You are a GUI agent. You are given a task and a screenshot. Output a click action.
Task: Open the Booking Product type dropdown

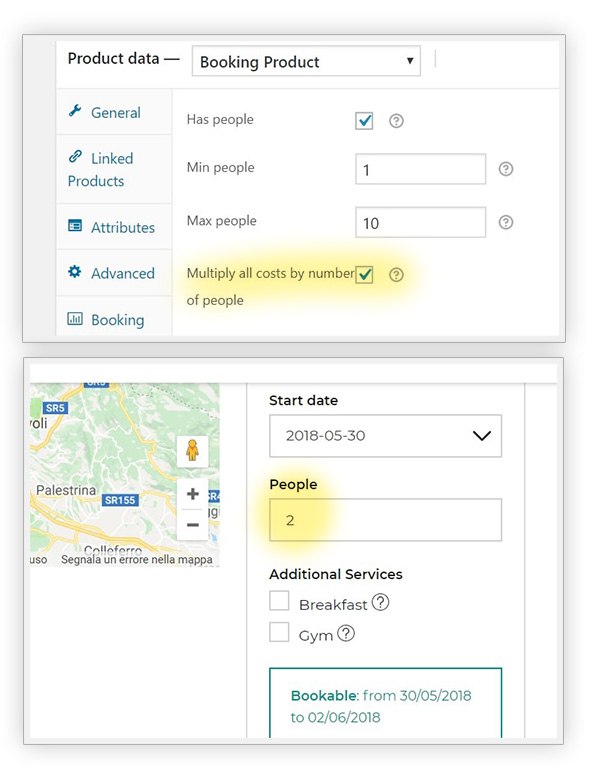[x=306, y=61]
